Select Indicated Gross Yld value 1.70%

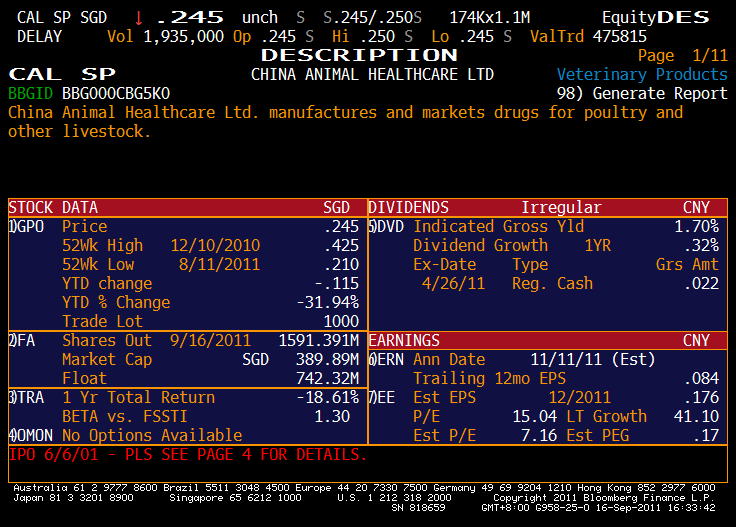click(697, 227)
